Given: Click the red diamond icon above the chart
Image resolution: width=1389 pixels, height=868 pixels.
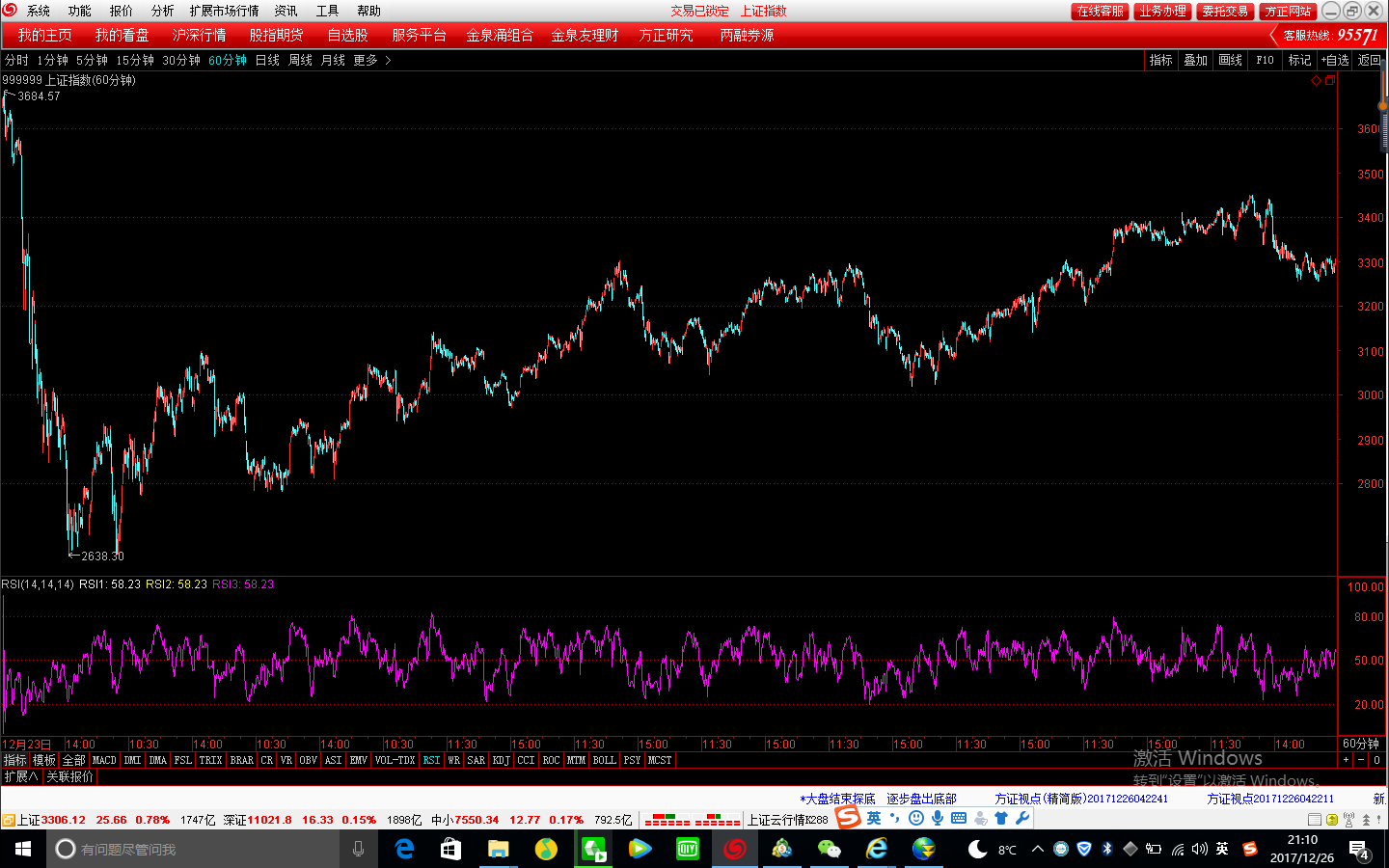Looking at the screenshot, I should [1316, 81].
